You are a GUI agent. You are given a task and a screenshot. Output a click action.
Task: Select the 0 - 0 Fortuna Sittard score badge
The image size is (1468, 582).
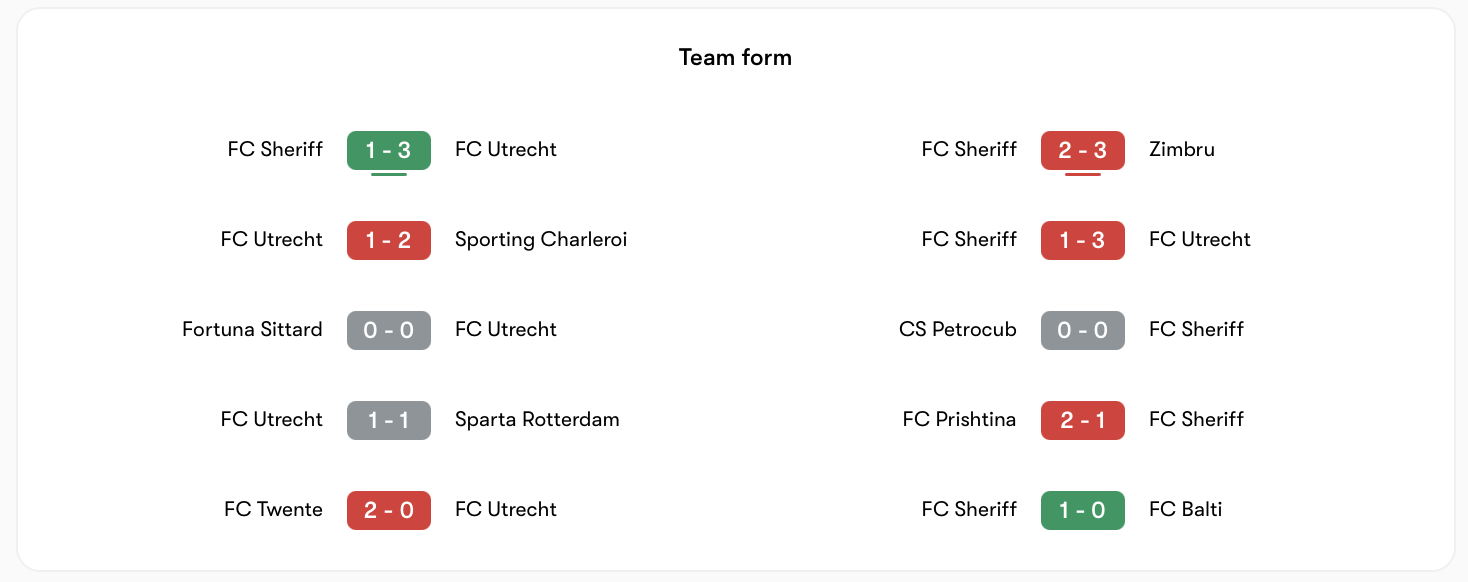point(389,330)
